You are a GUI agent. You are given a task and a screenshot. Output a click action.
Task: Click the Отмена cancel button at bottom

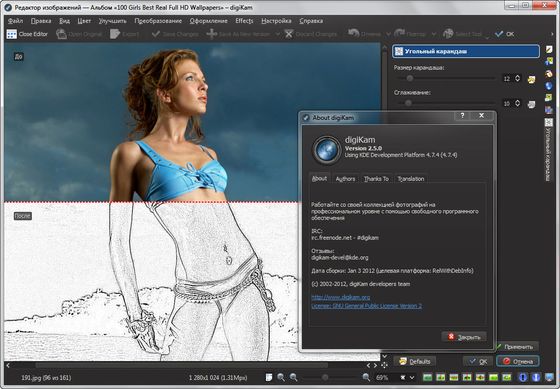point(518,361)
